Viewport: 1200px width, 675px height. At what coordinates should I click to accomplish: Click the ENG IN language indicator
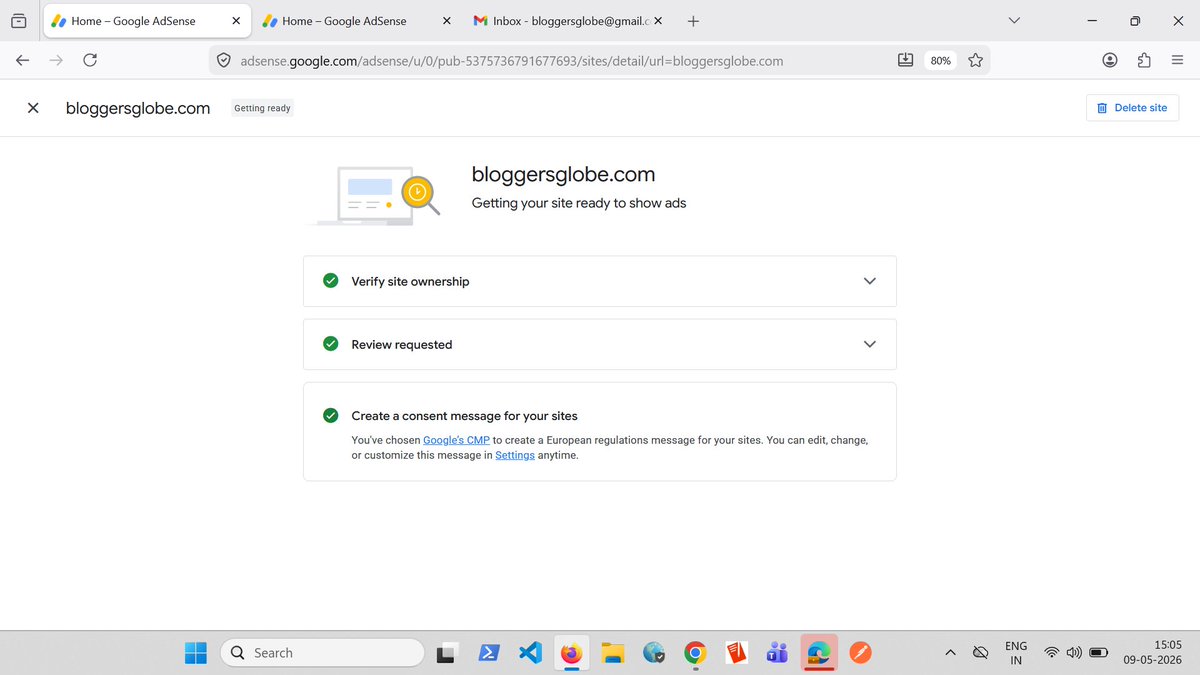(1016, 653)
